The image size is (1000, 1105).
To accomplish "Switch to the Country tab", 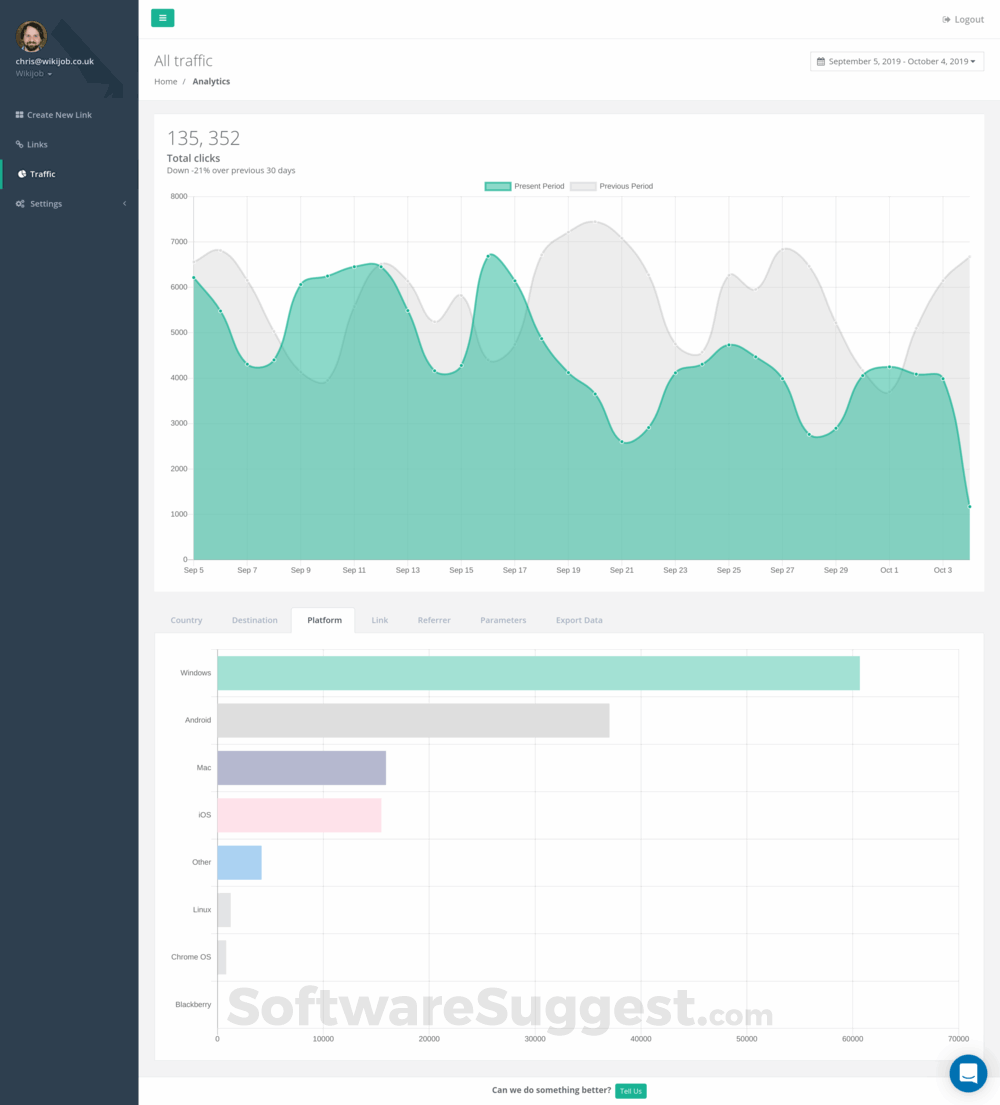I will pos(186,620).
